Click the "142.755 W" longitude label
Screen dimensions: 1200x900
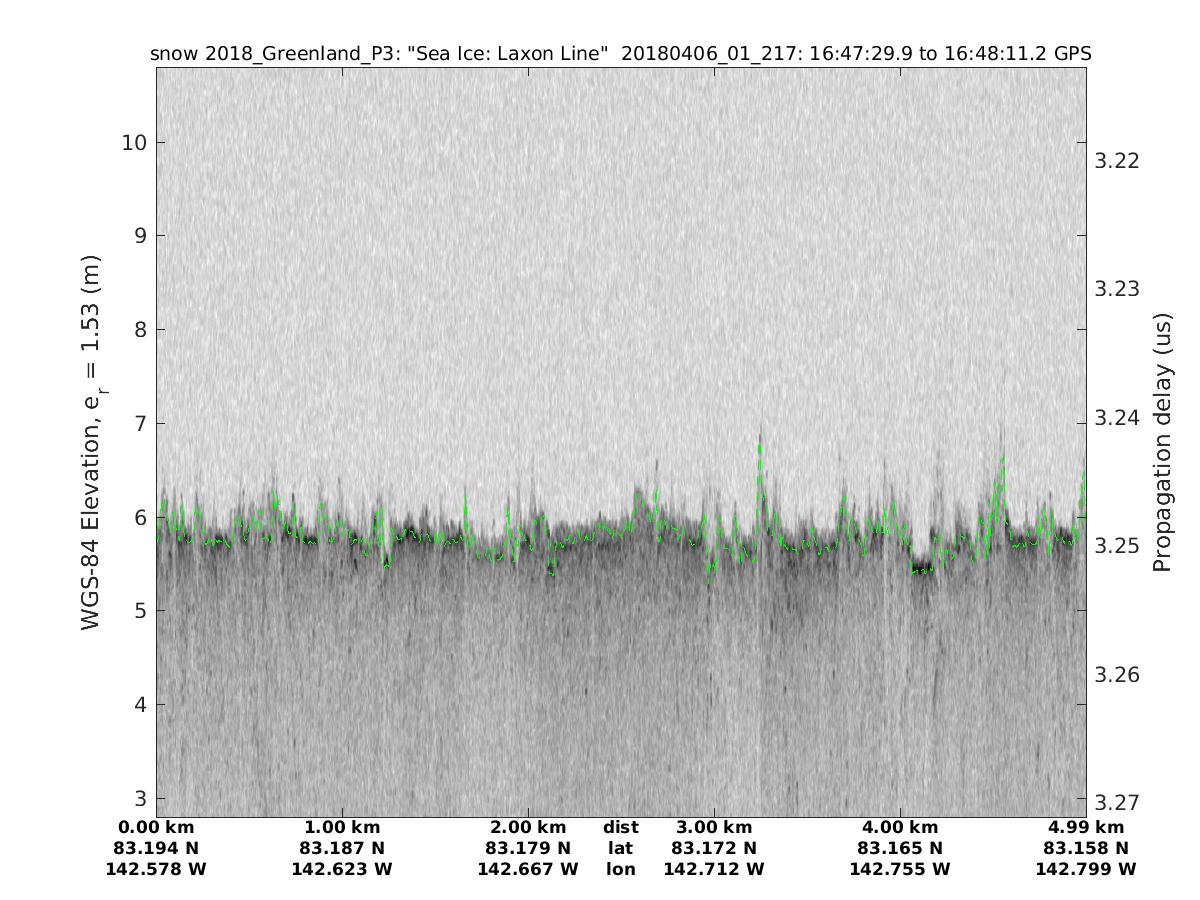[x=900, y=869]
